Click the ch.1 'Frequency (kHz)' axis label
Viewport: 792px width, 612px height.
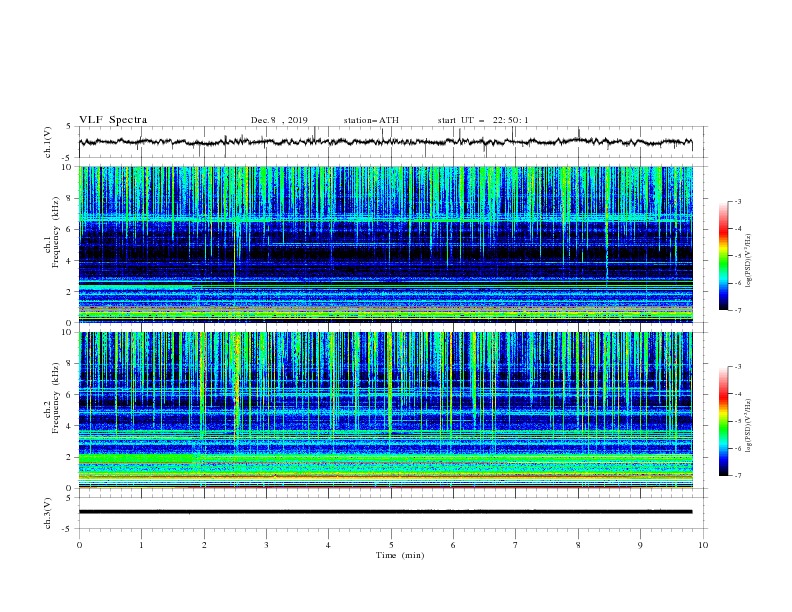tap(56, 230)
